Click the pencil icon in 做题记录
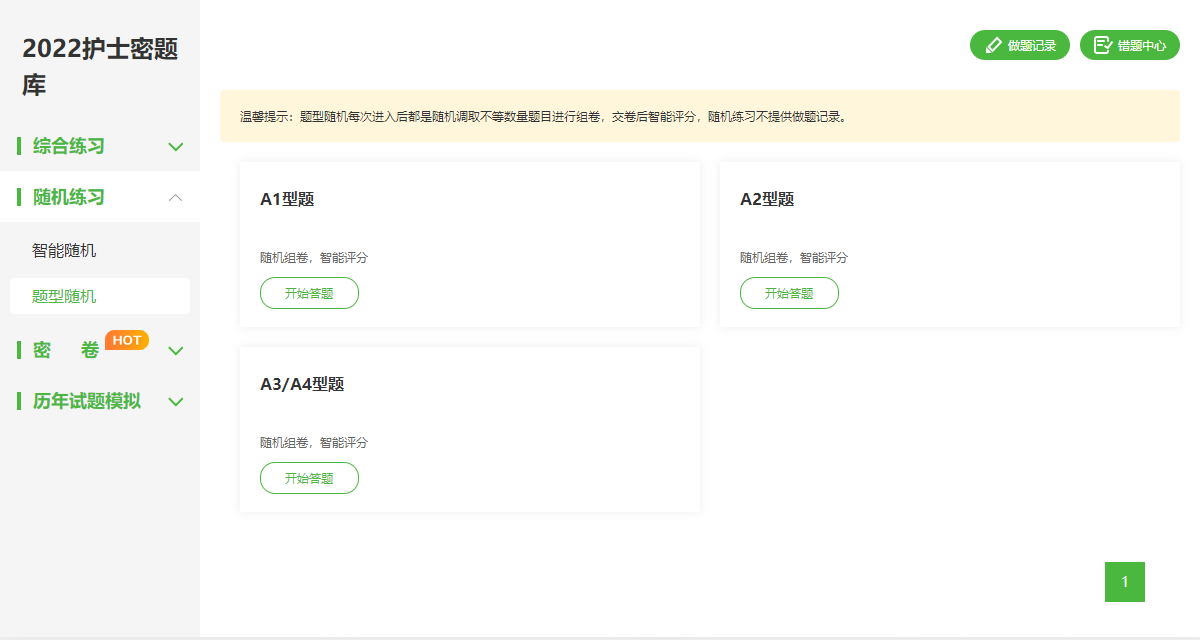1200x640 pixels. coord(993,45)
